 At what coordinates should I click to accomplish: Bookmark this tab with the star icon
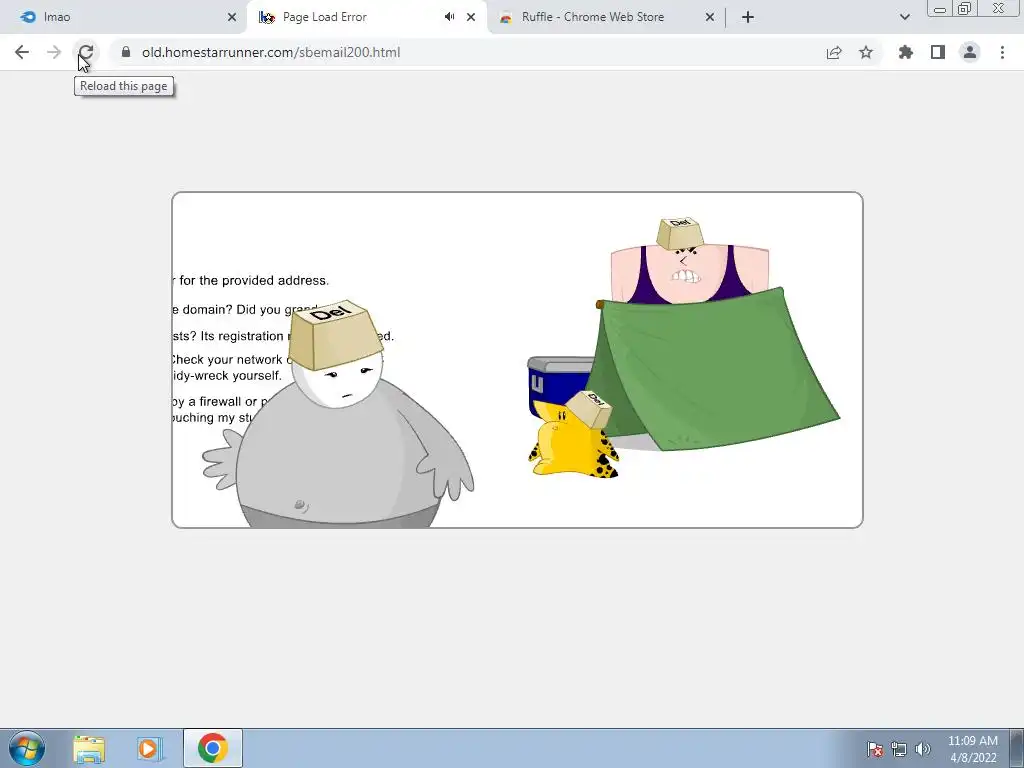(866, 52)
